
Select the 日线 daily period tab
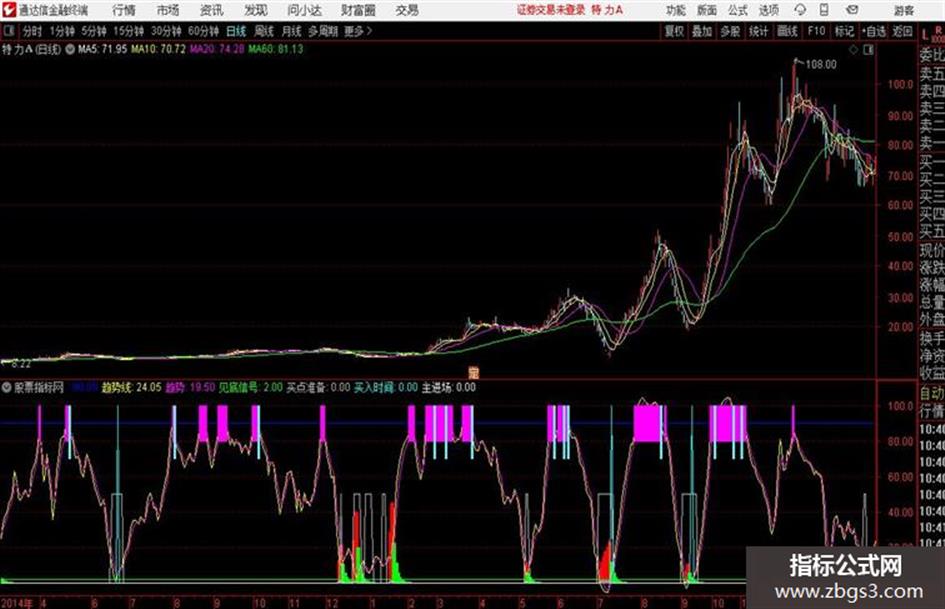point(236,31)
